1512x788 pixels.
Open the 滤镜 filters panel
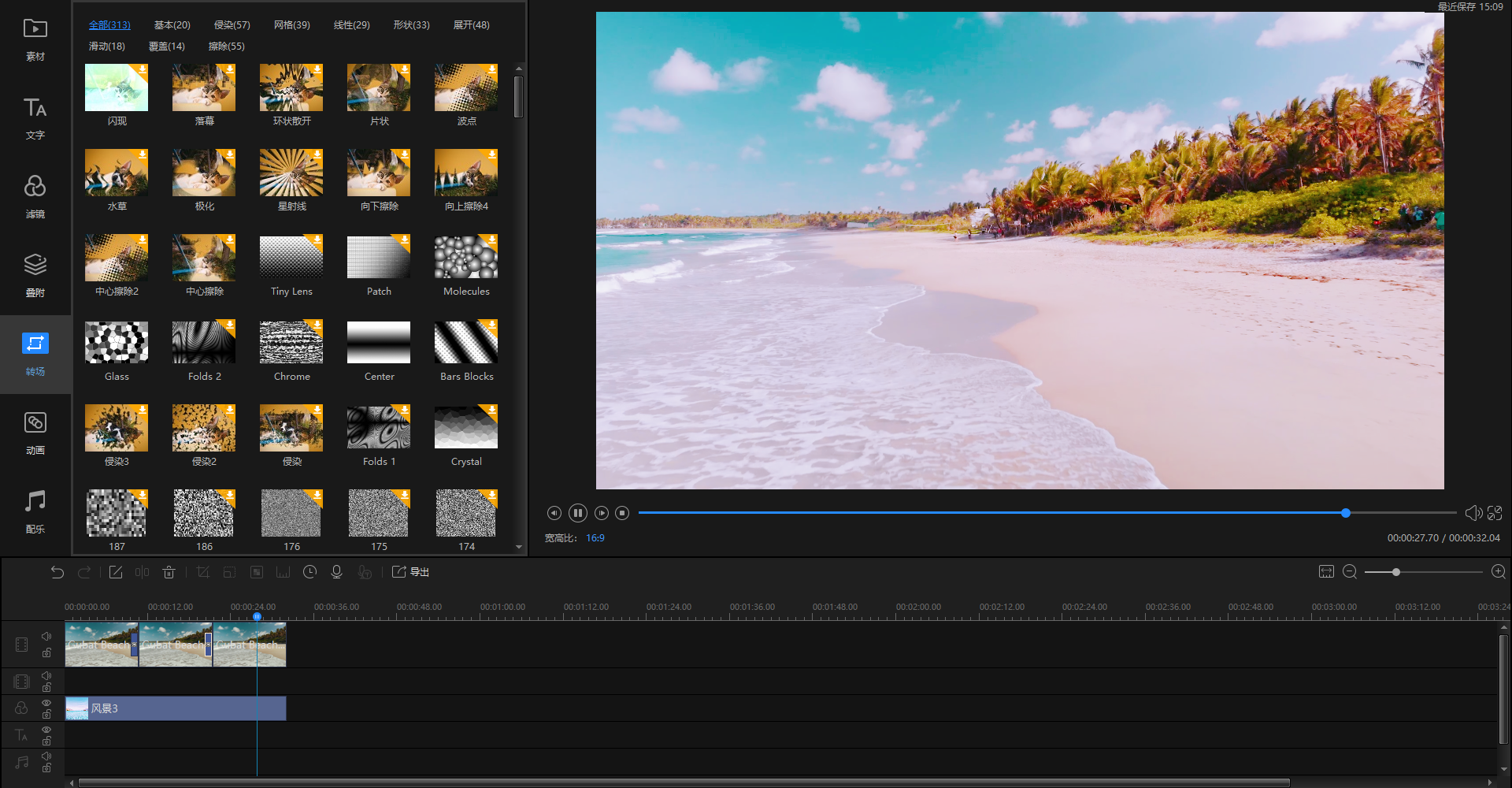pos(35,197)
